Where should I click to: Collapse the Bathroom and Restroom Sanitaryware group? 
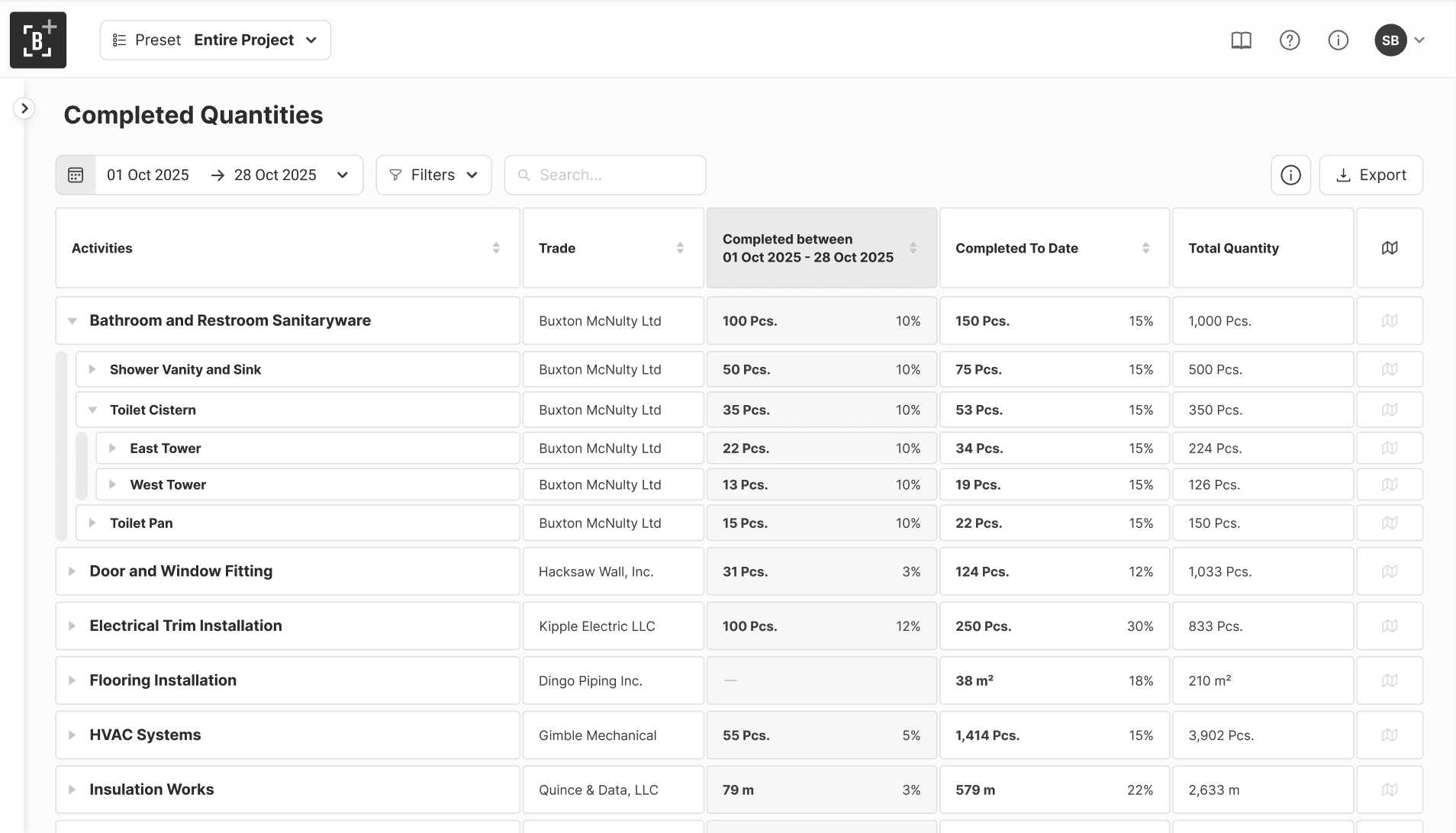72,320
